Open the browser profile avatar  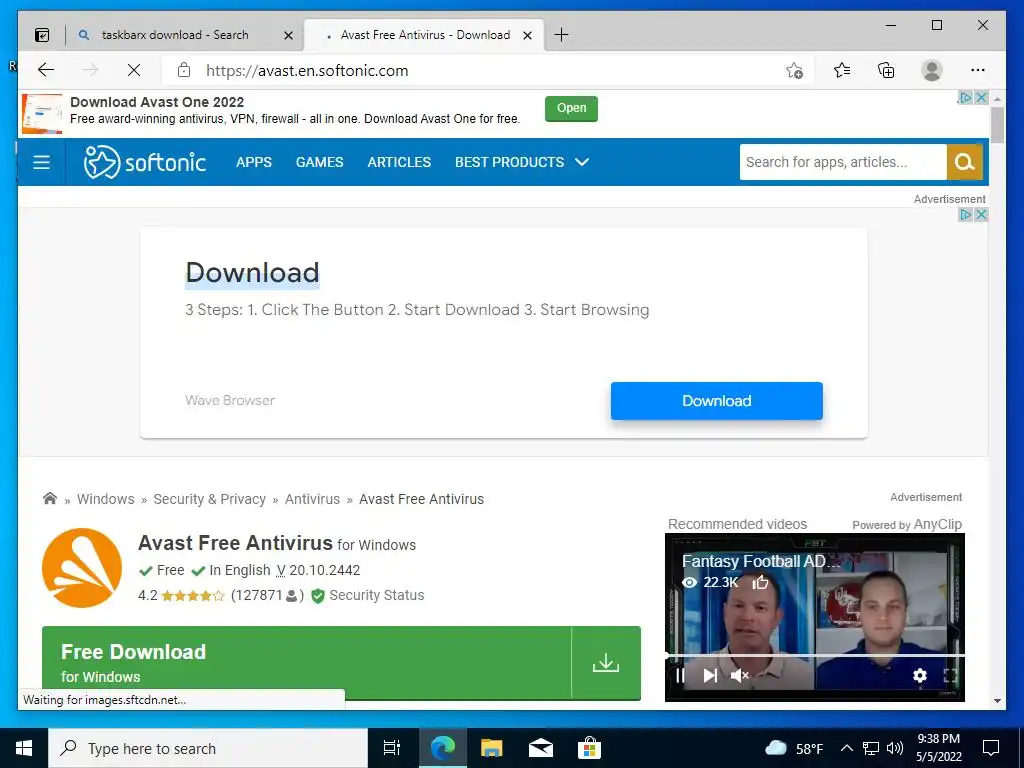tap(932, 70)
